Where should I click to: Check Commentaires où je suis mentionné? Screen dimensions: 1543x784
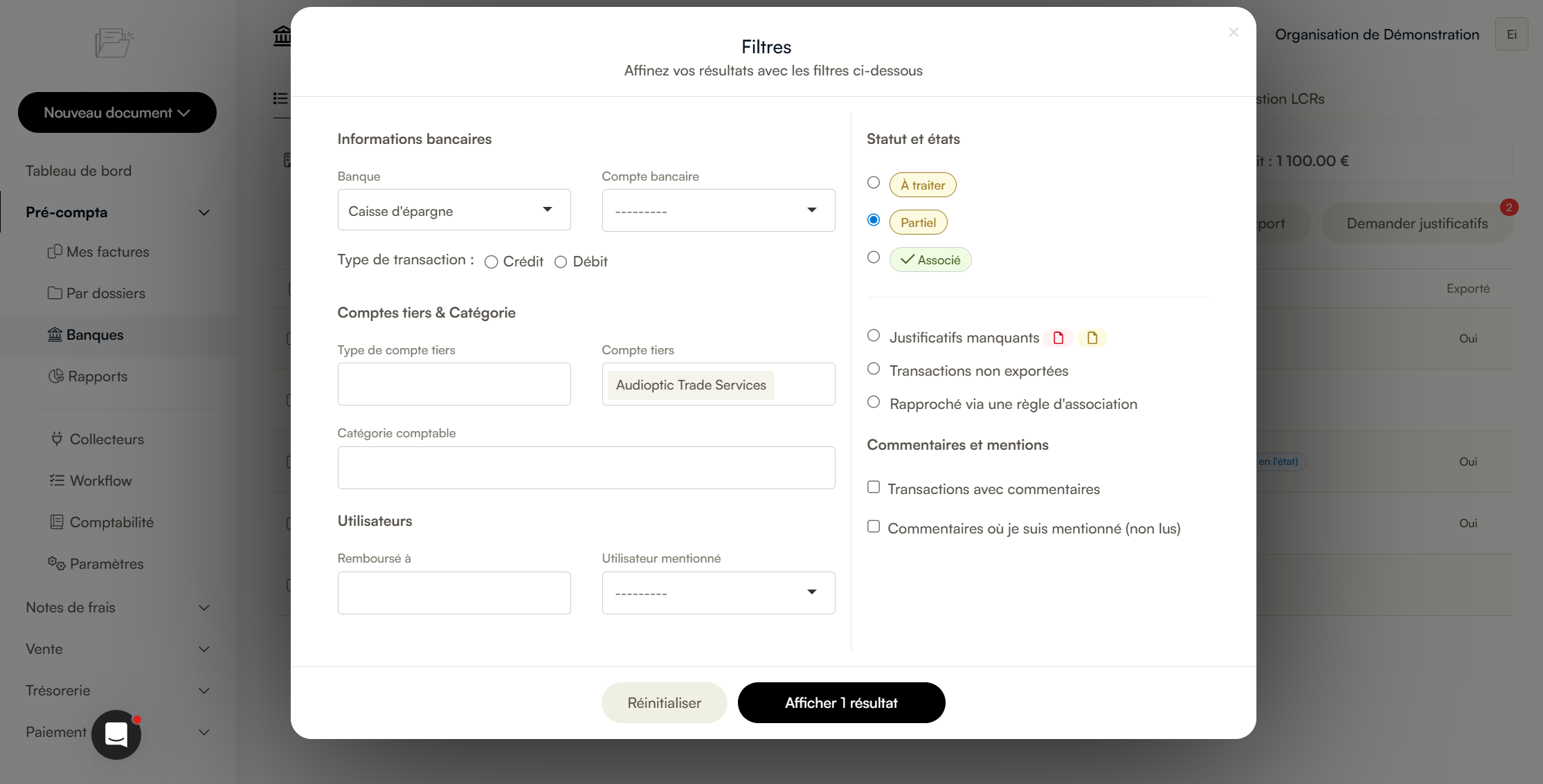pyautogui.click(x=874, y=527)
